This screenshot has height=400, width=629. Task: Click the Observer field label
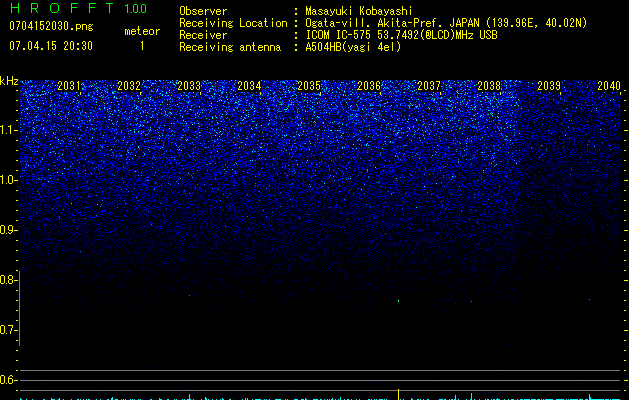(203, 11)
